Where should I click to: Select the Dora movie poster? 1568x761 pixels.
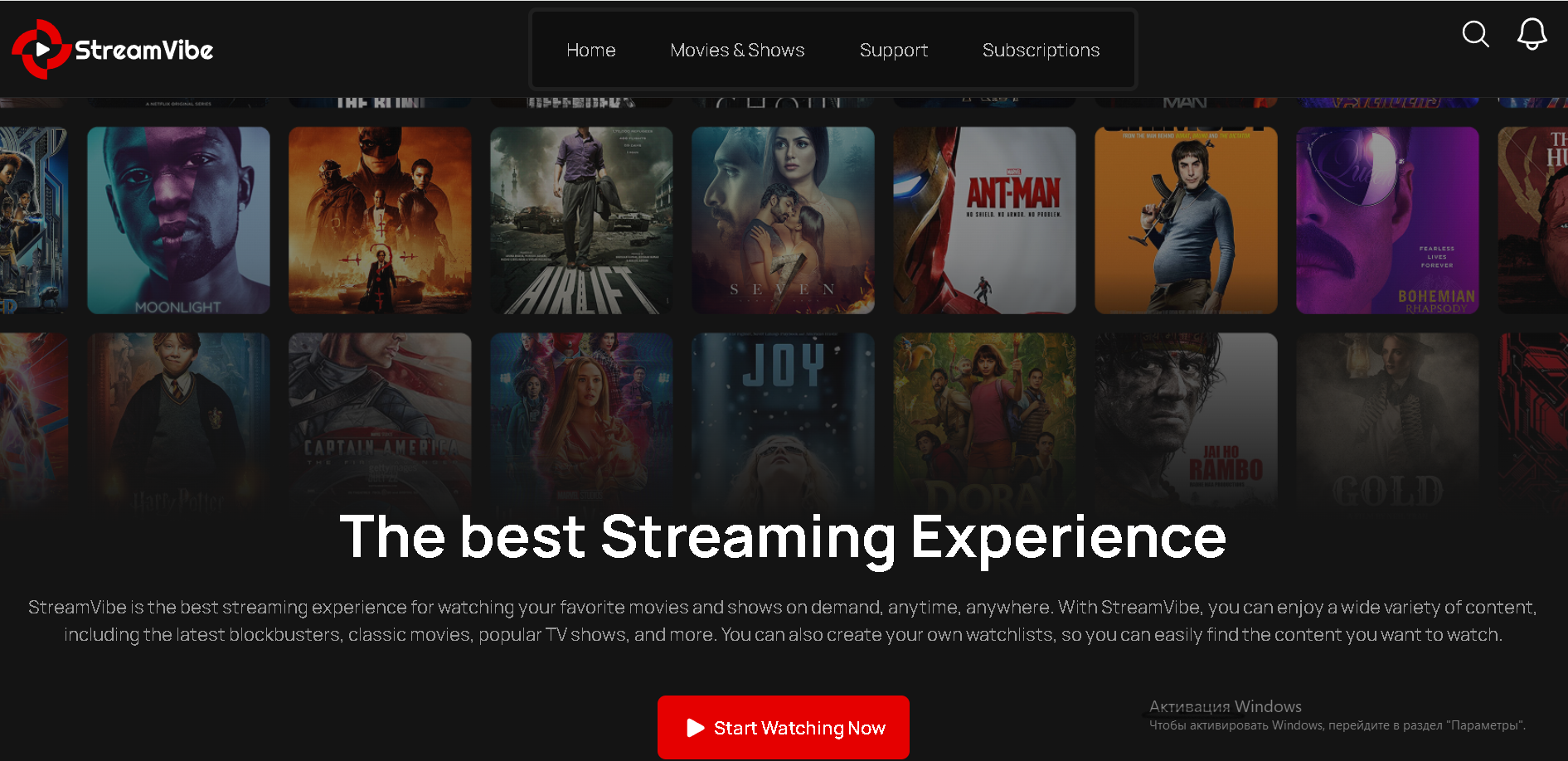click(x=984, y=426)
